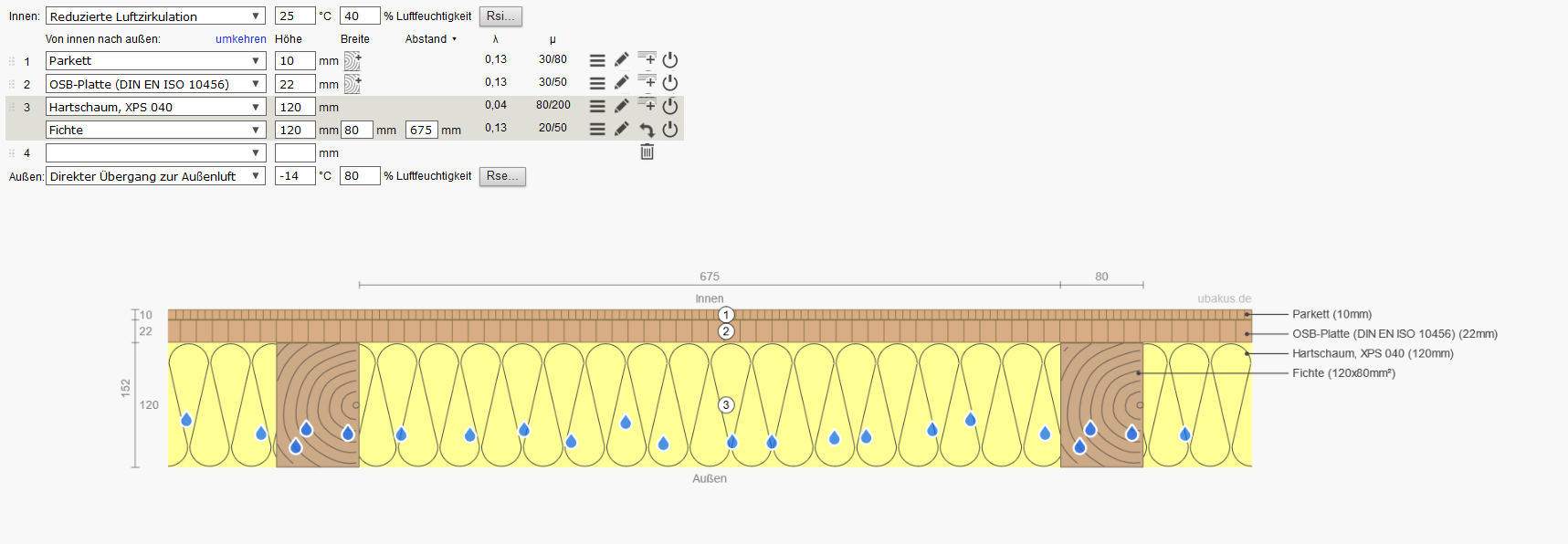Image resolution: width=1568 pixels, height=544 pixels.
Task: Click the pencil icon for Hartschaum XPS 040
Action: click(621, 106)
